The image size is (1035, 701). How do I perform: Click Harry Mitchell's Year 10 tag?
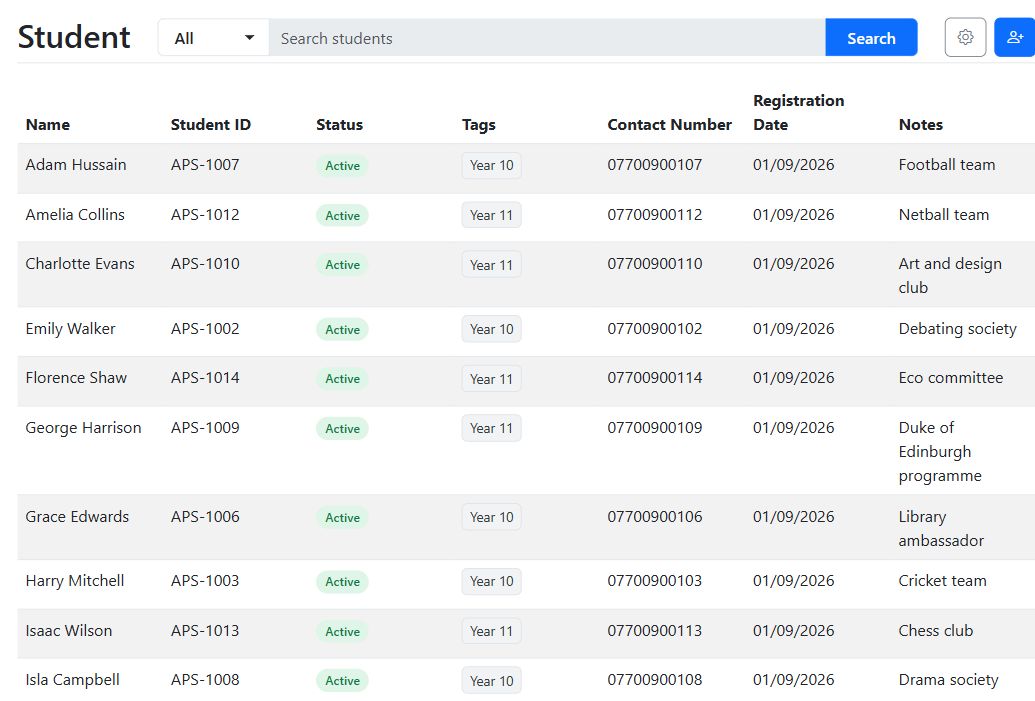(491, 582)
